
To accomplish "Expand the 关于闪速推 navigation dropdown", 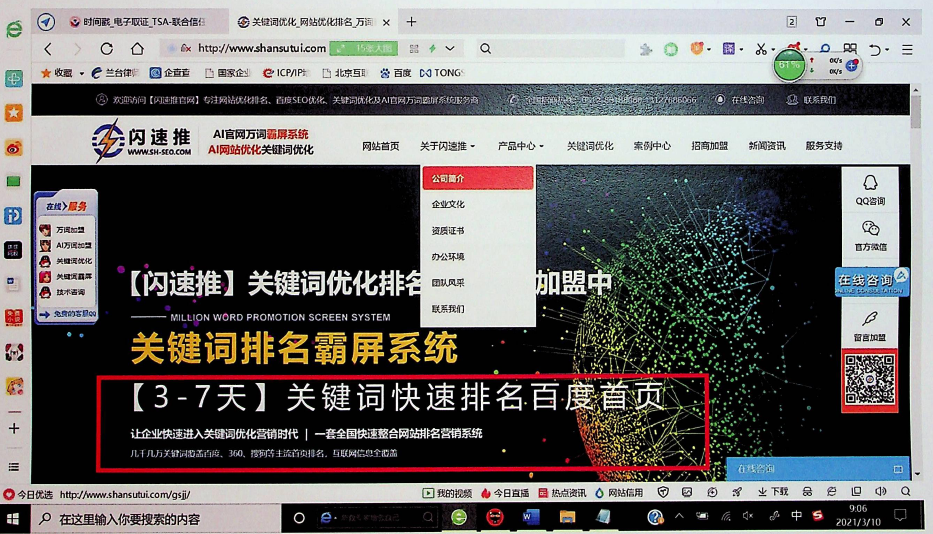I will tap(447, 146).
